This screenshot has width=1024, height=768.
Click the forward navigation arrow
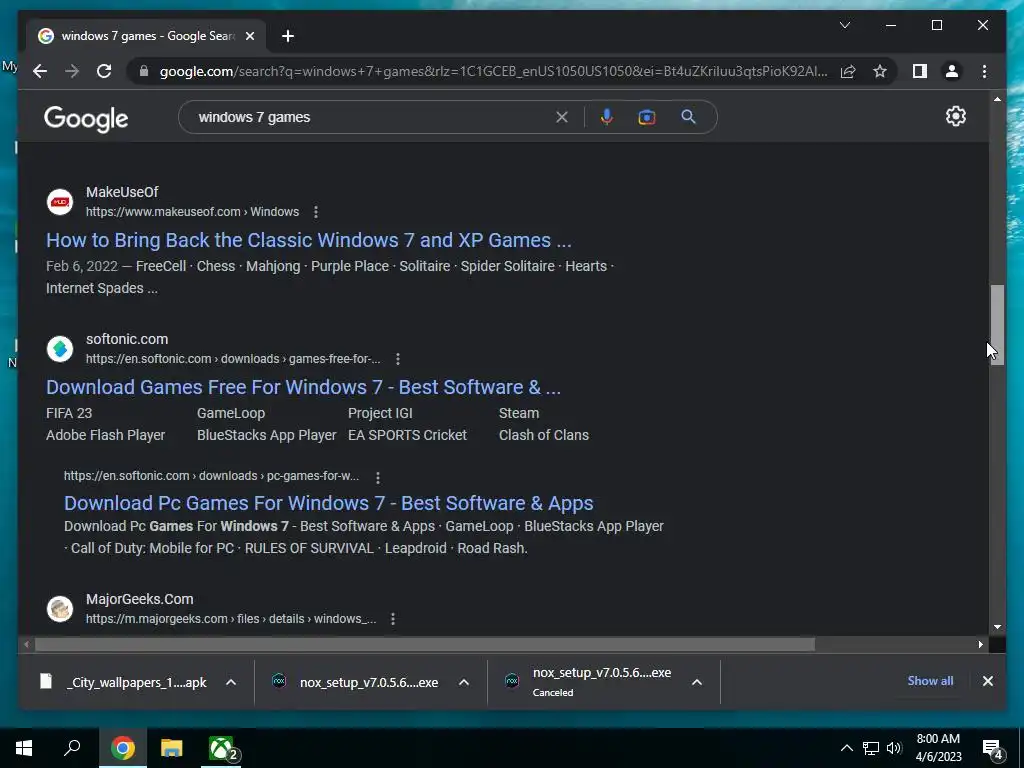click(x=72, y=71)
